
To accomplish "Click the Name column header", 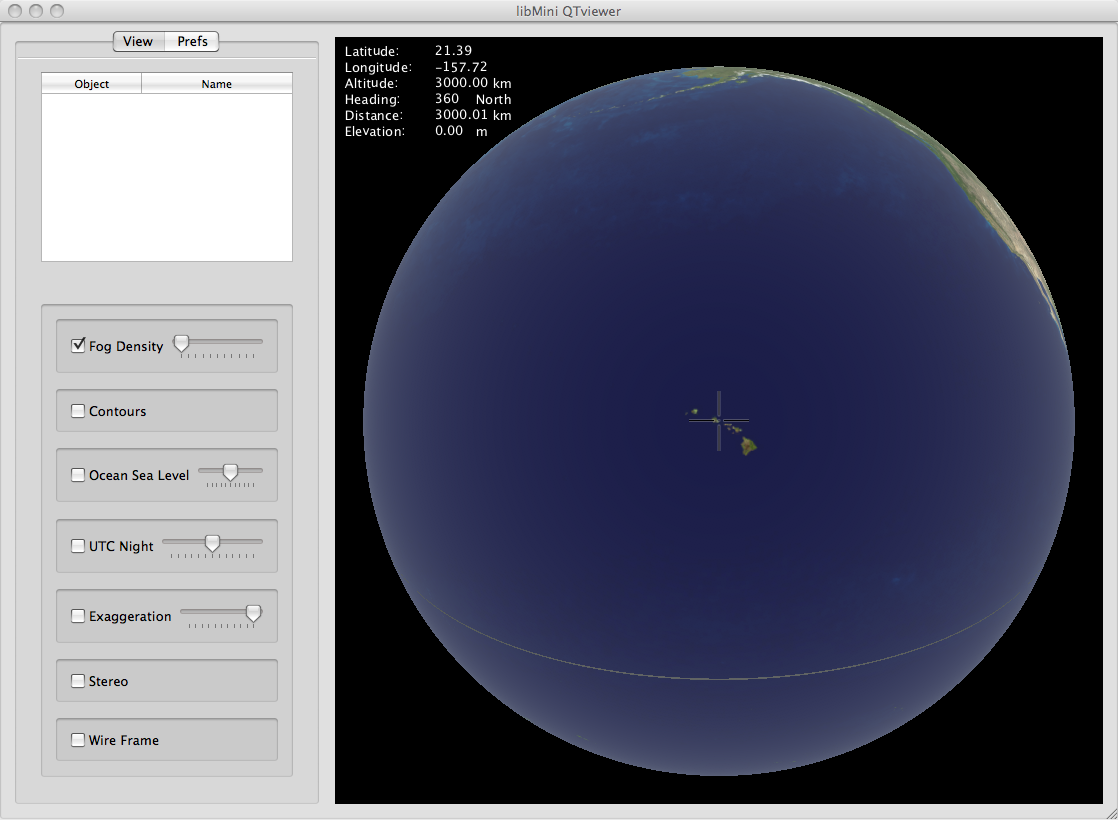I will point(217,83).
